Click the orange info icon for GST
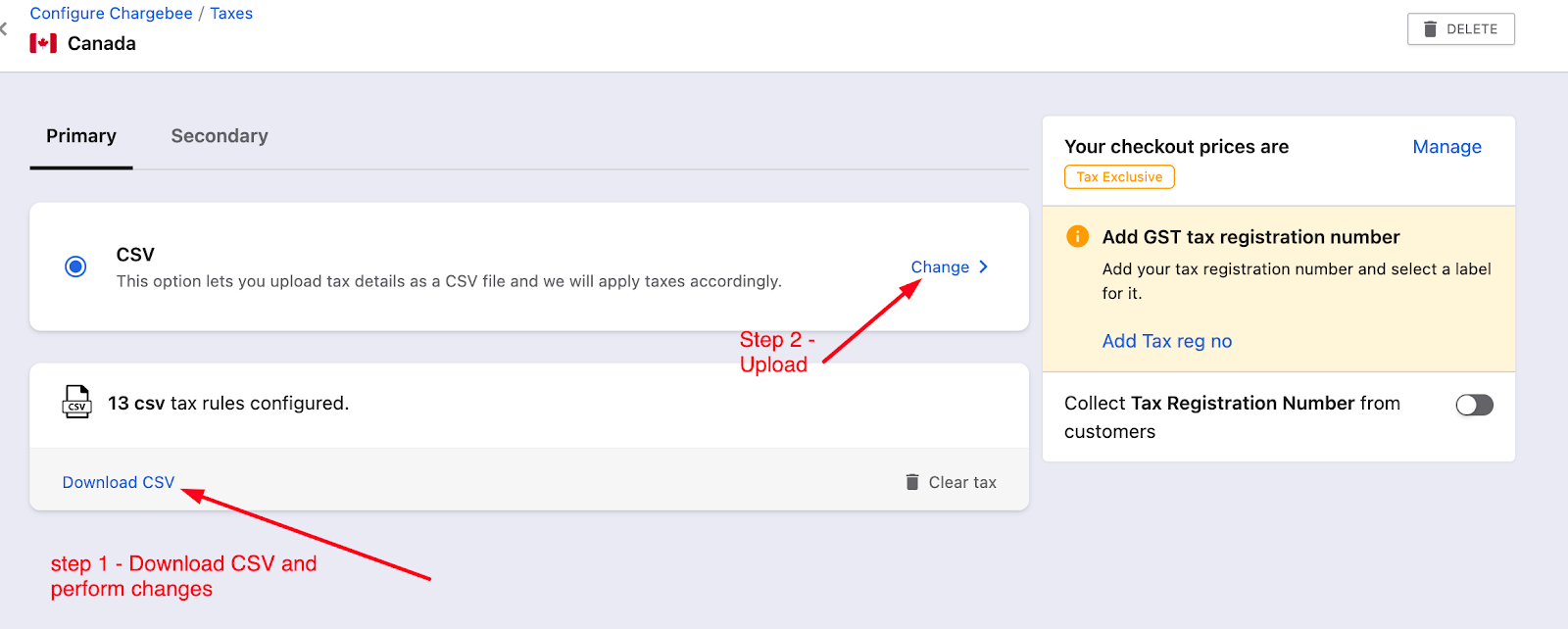 click(1077, 236)
